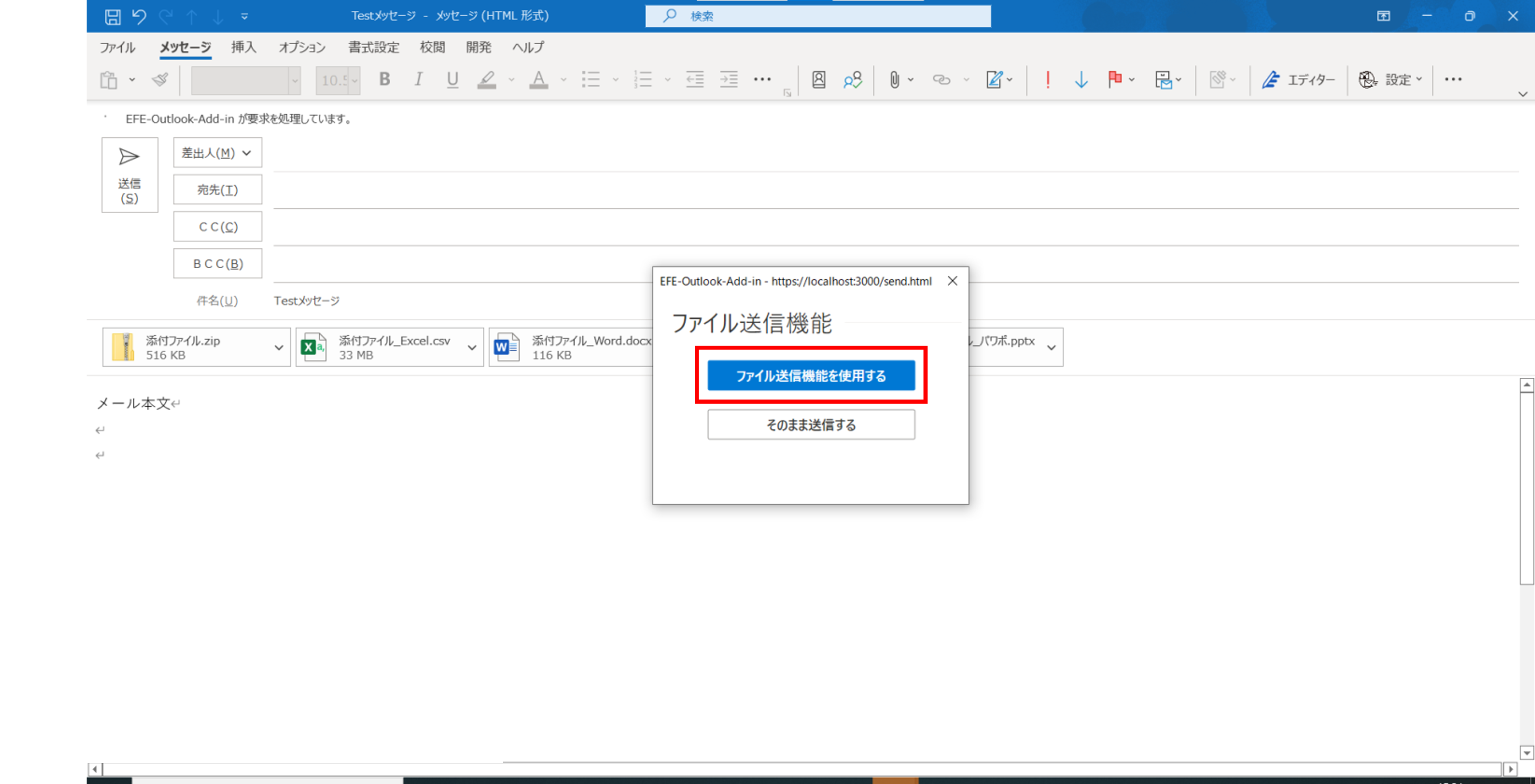Image resolution: width=1535 pixels, height=784 pixels.
Task: Switch to the 挿入 ribbon tab
Action: coord(243,48)
